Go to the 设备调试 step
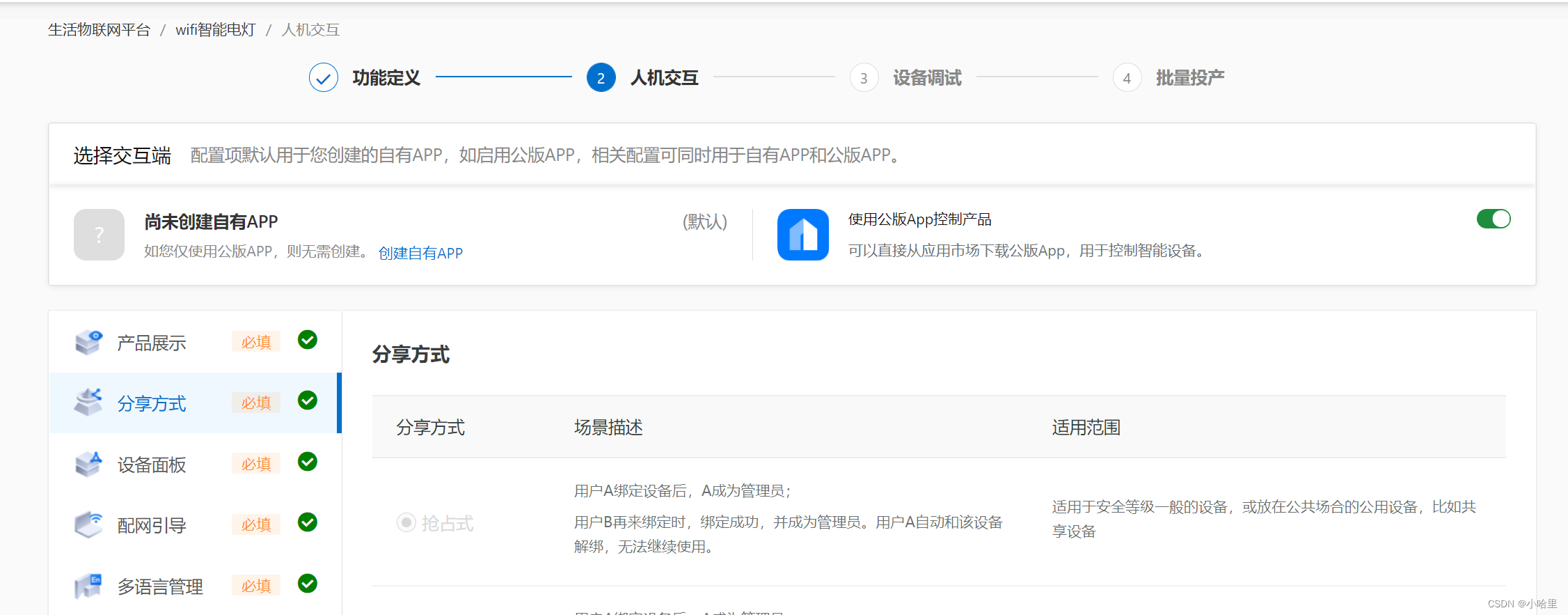Viewport: 1568px width, 615px height. click(928, 78)
